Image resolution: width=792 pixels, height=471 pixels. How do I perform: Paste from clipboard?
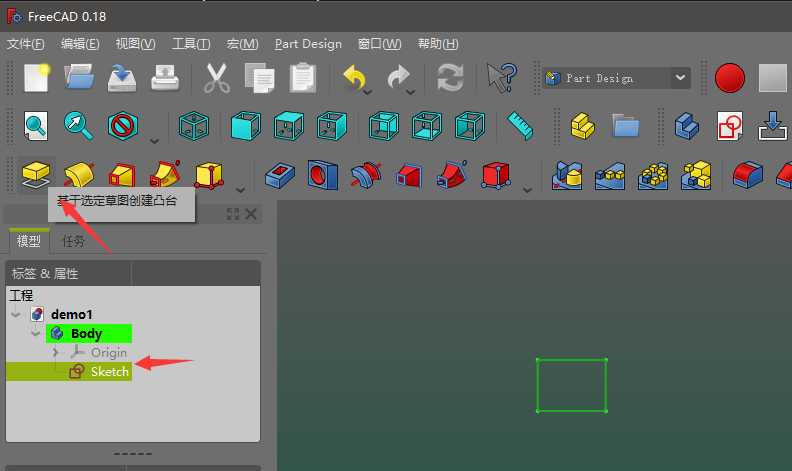303,78
